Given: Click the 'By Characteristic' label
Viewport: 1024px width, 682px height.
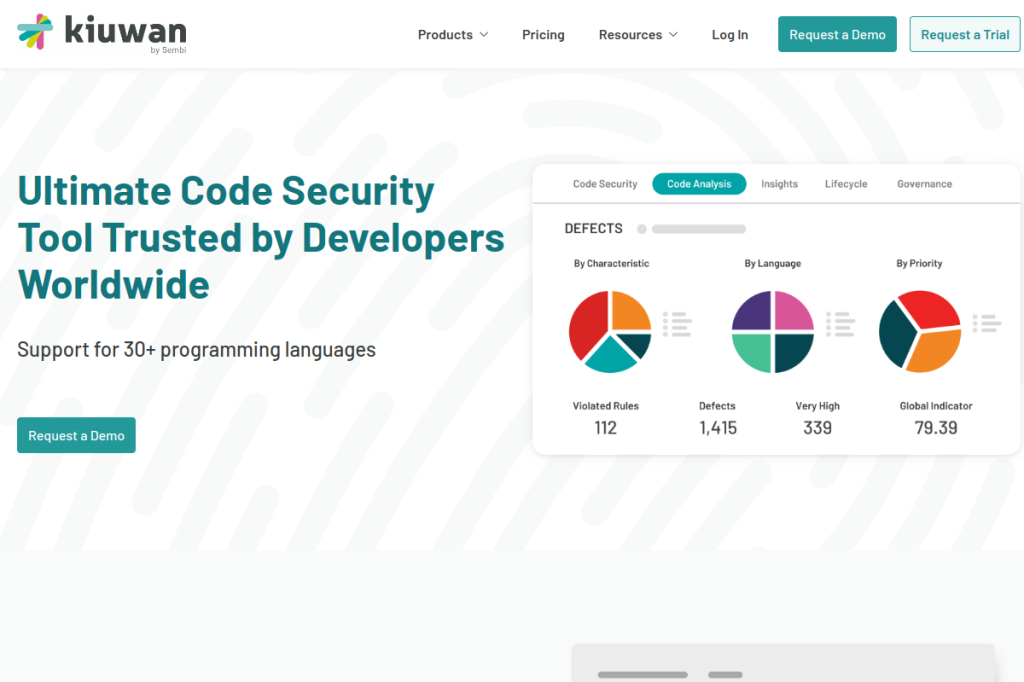Looking at the screenshot, I should coord(611,263).
